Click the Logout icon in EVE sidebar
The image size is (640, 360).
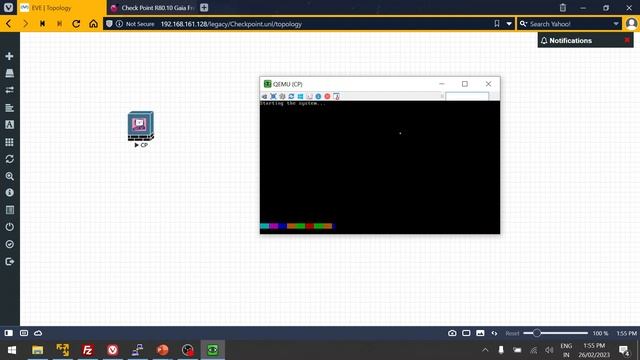coord(9,261)
